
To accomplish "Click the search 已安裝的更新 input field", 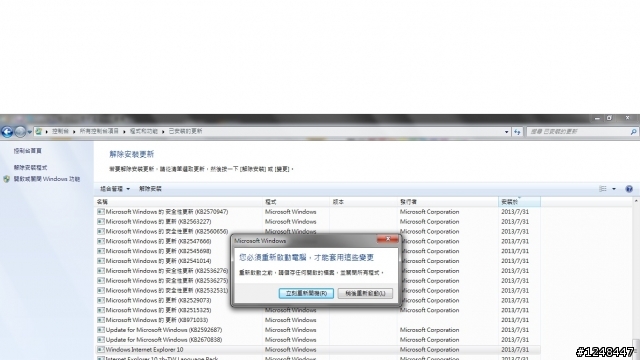I will (578, 131).
